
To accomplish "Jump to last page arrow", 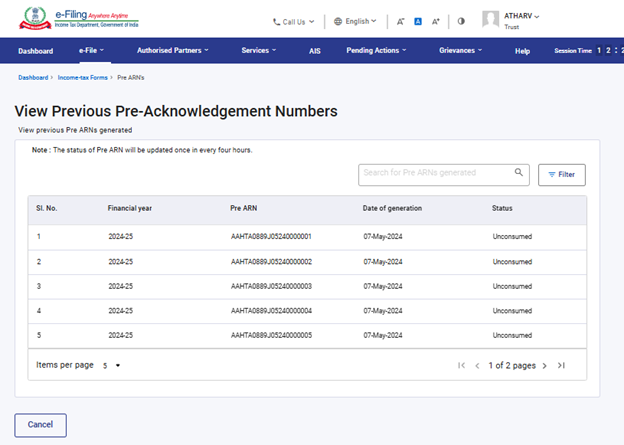I will pos(561,366).
